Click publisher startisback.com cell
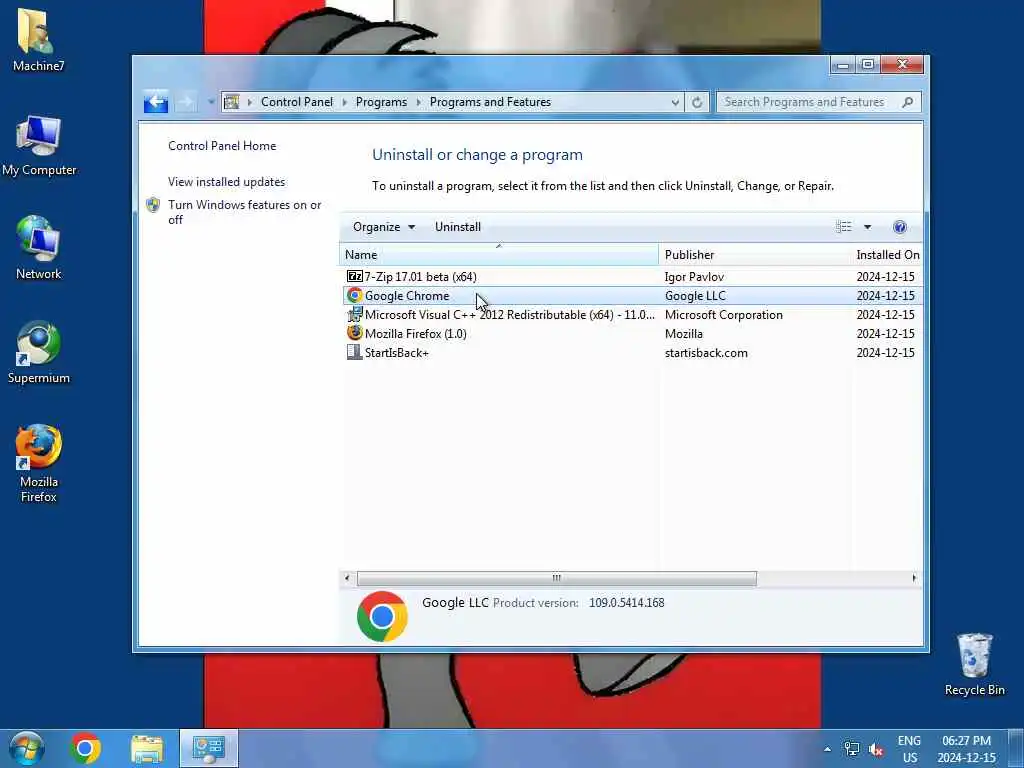Screen dimensions: 1024x768 (x=706, y=353)
